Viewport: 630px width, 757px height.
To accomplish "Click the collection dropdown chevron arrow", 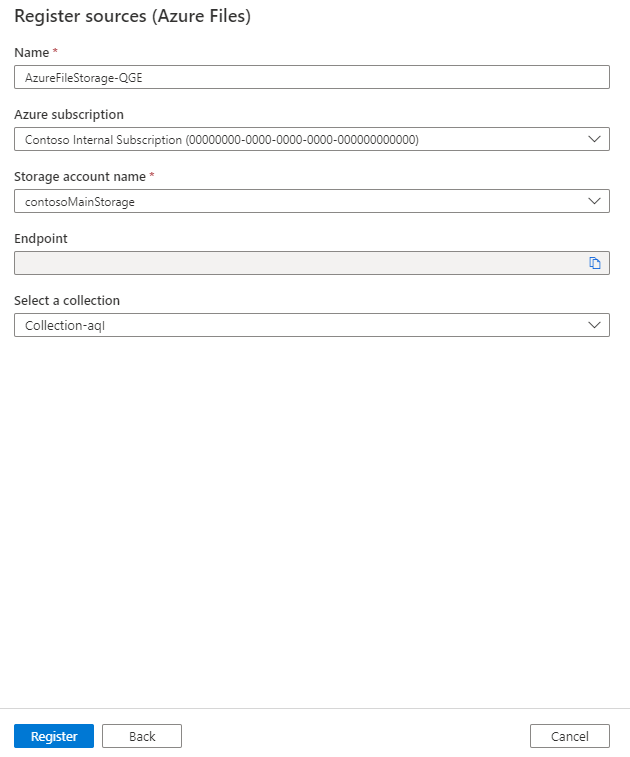I will pyautogui.click(x=595, y=325).
